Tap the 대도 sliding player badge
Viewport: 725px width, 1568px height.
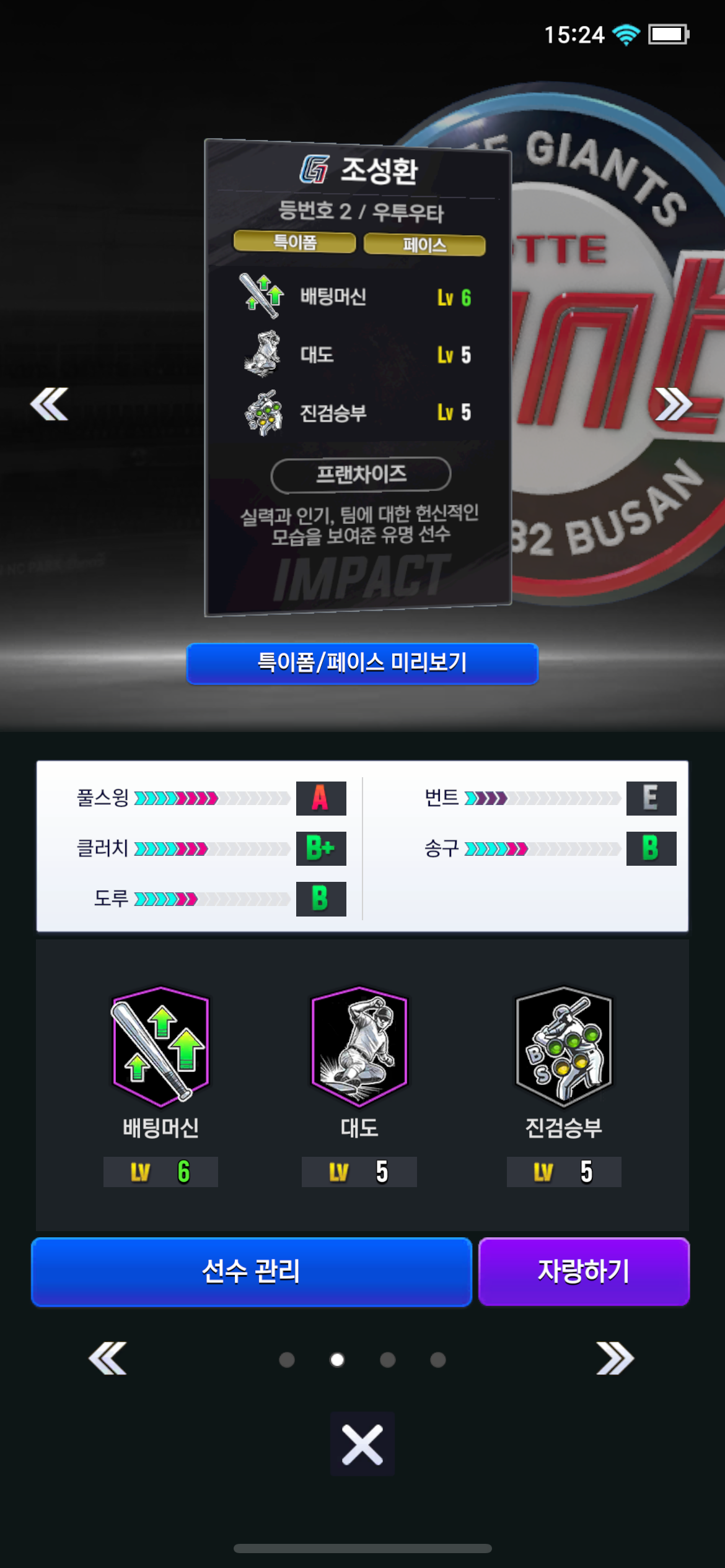click(359, 1047)
